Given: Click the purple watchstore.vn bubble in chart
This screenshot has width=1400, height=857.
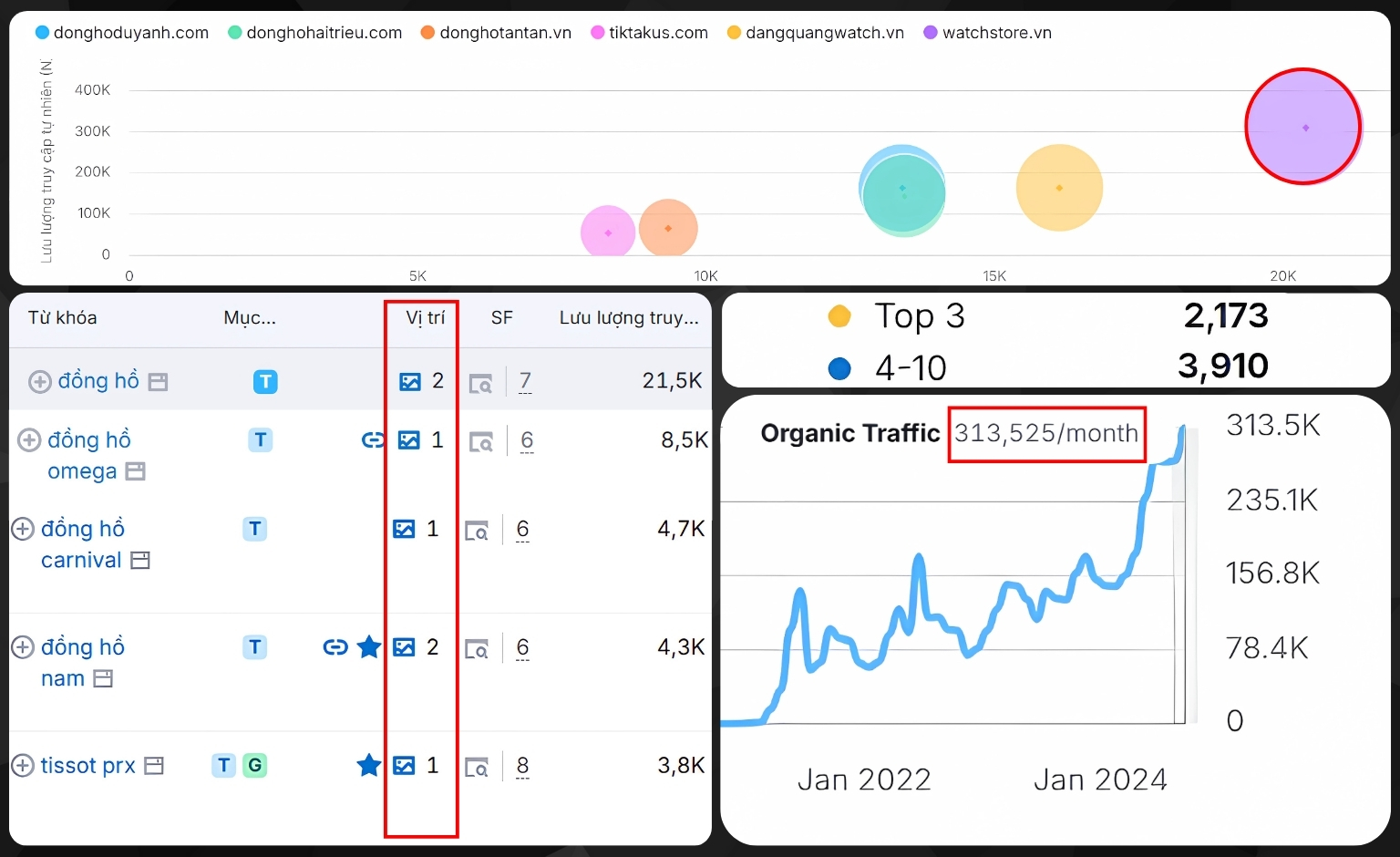Looking at the screenshot, I should (1304, 128).
